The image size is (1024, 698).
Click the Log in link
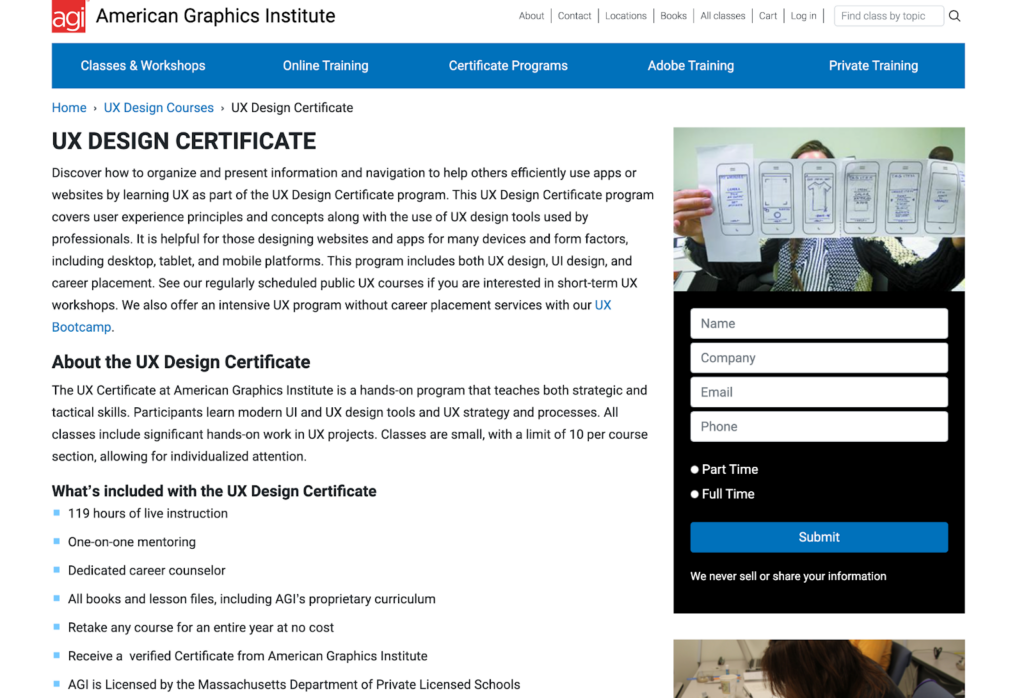click(803, 16)
